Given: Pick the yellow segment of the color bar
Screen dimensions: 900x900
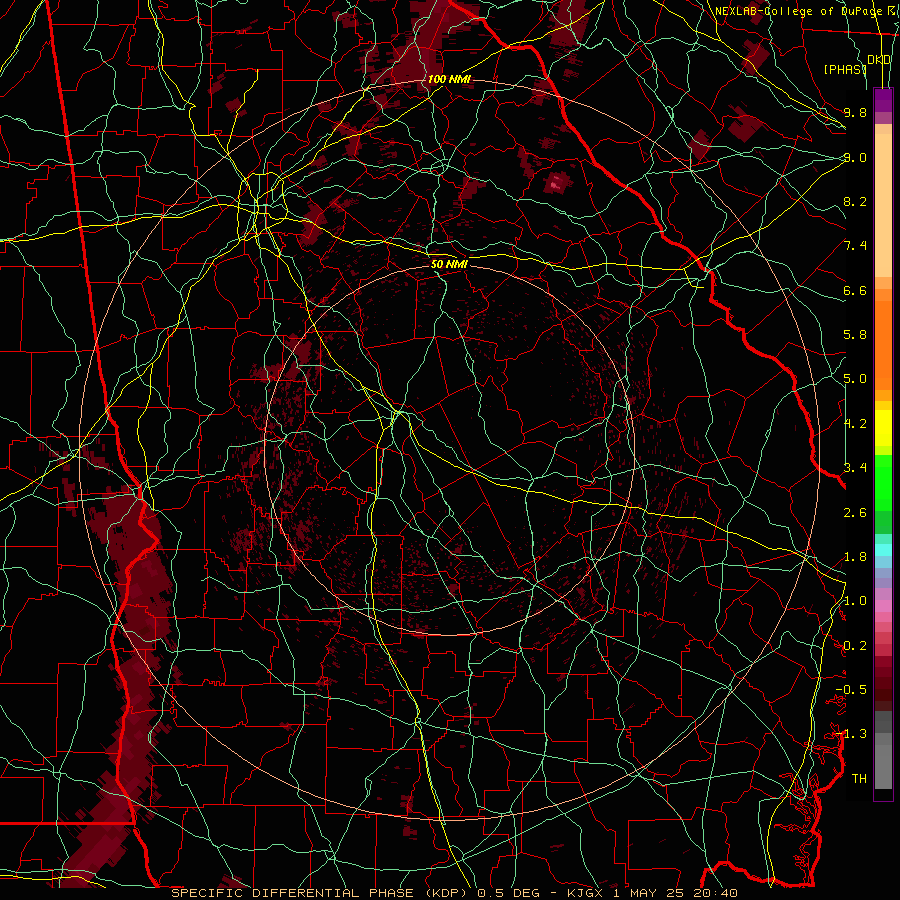Looking at the screenshot, I should [883, 428].
